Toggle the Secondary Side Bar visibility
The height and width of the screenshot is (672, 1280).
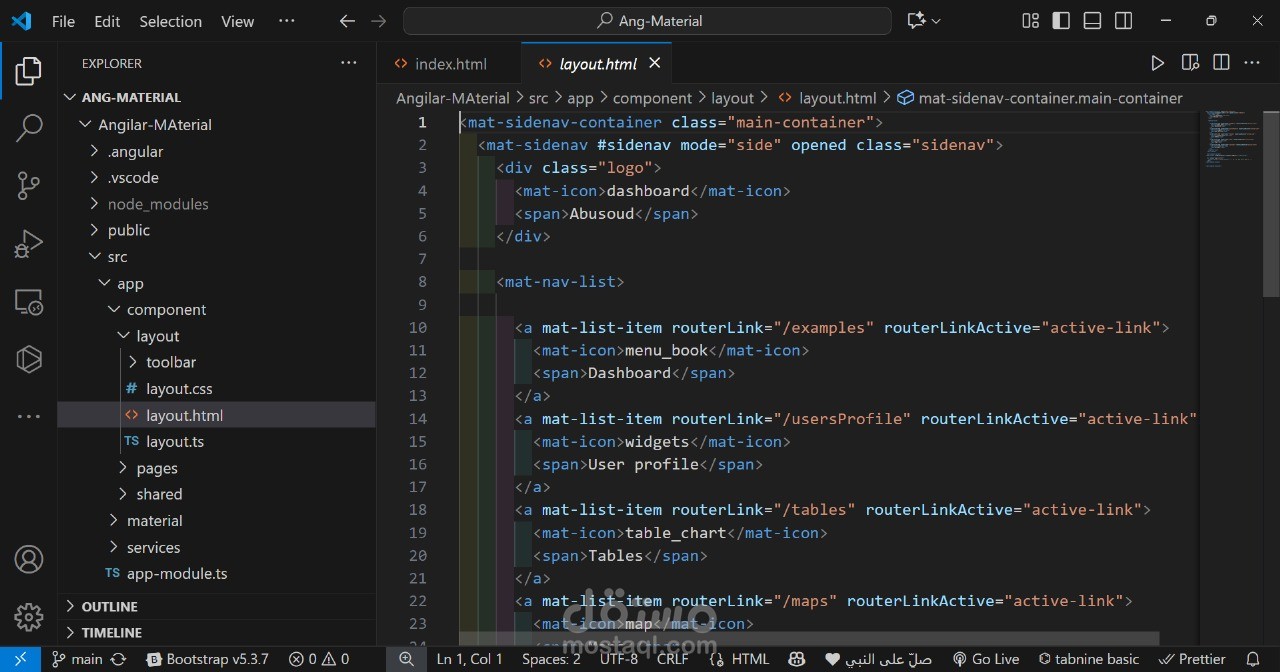pos(1123,21)
